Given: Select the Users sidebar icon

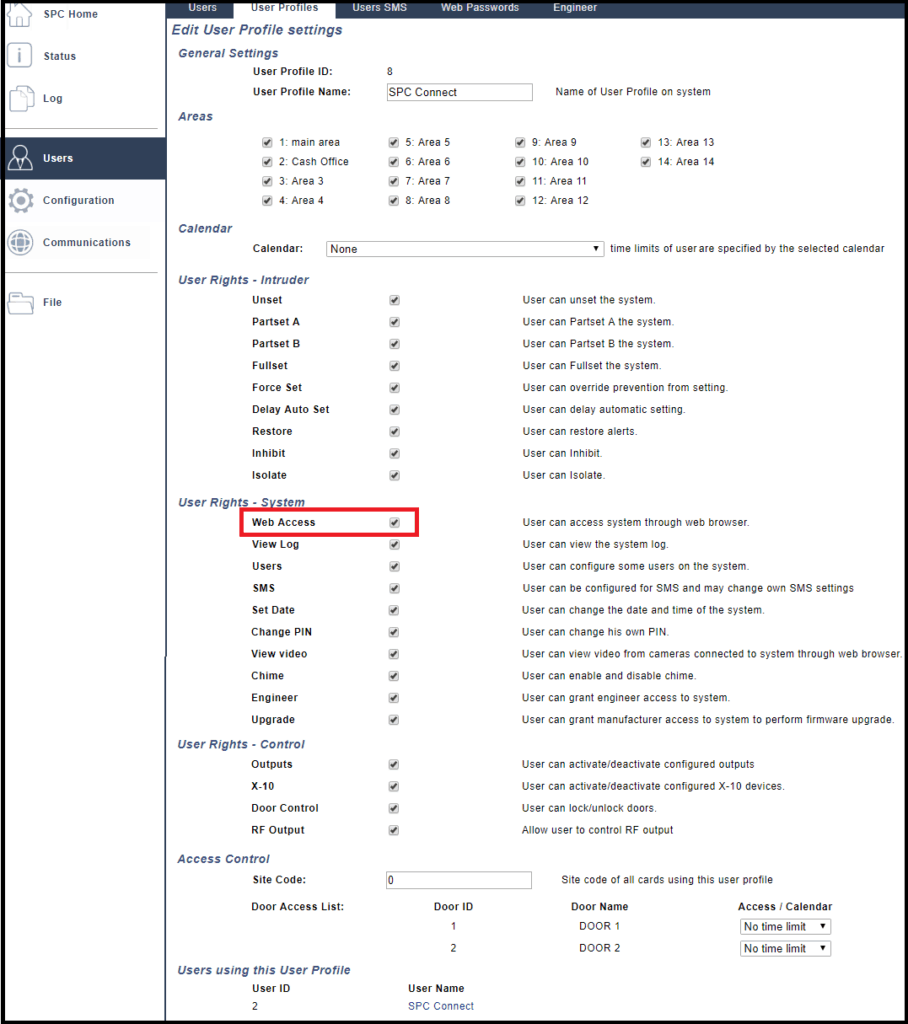Looking at the screenshot, I should pos(19,157).
